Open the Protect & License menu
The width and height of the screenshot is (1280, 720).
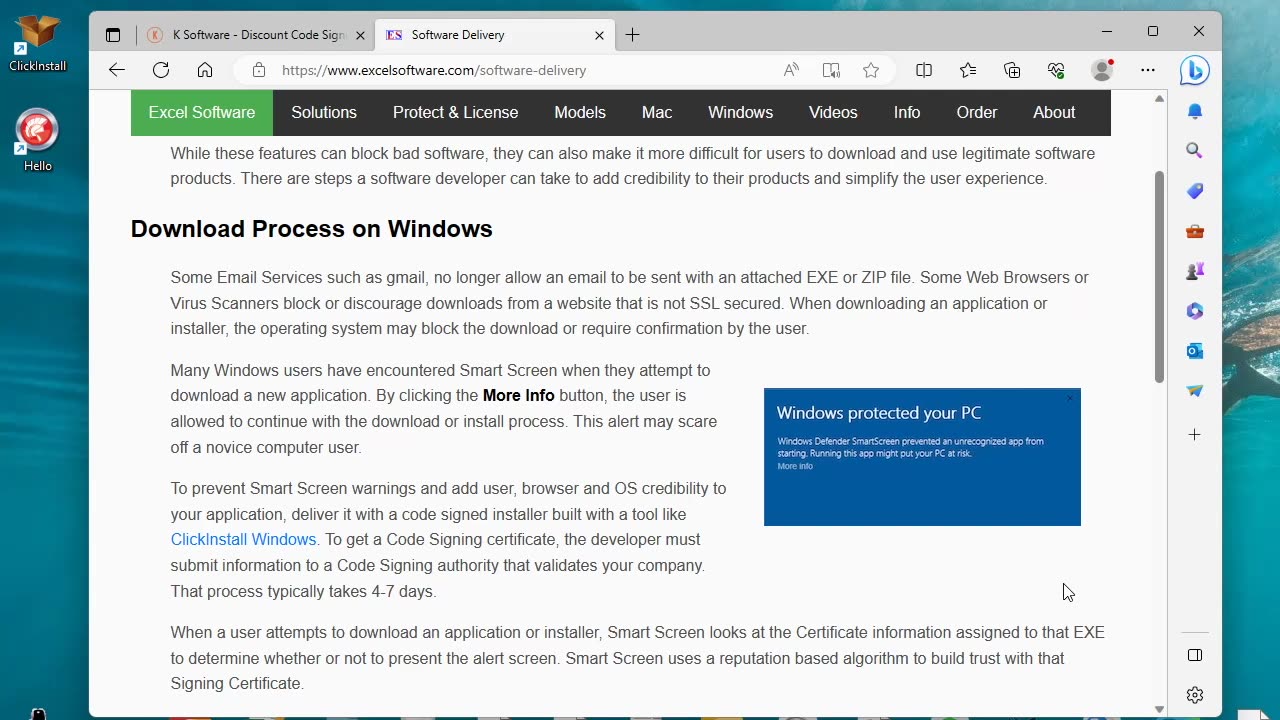[456, 113]
